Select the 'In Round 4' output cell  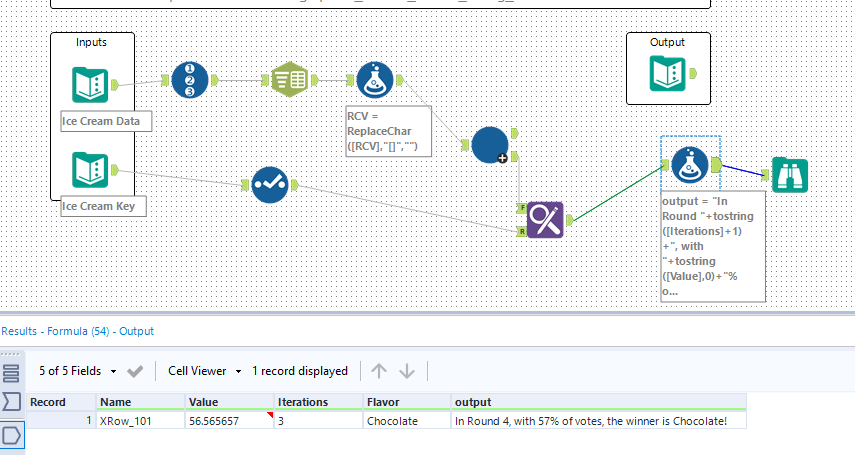click(599, 421)
